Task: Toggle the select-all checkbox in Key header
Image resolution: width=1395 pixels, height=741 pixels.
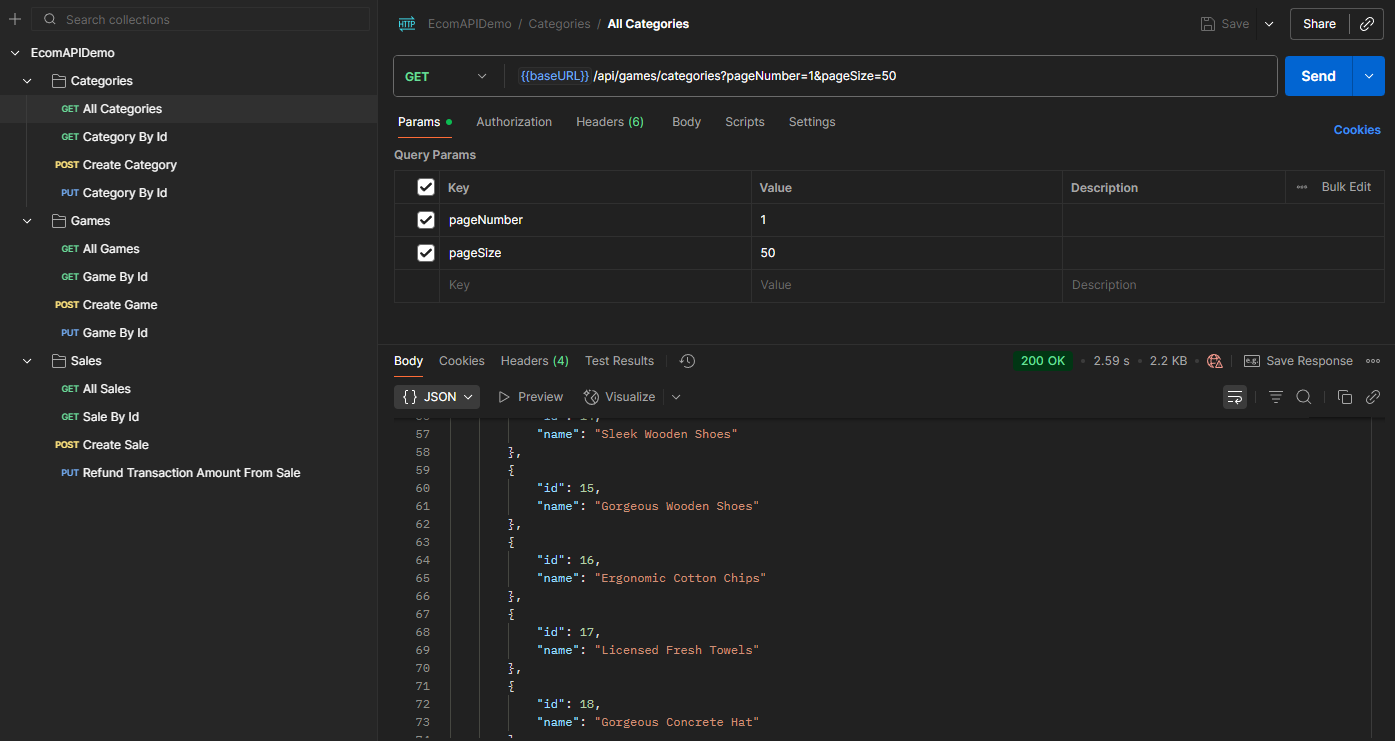Action: click(426, 187)
